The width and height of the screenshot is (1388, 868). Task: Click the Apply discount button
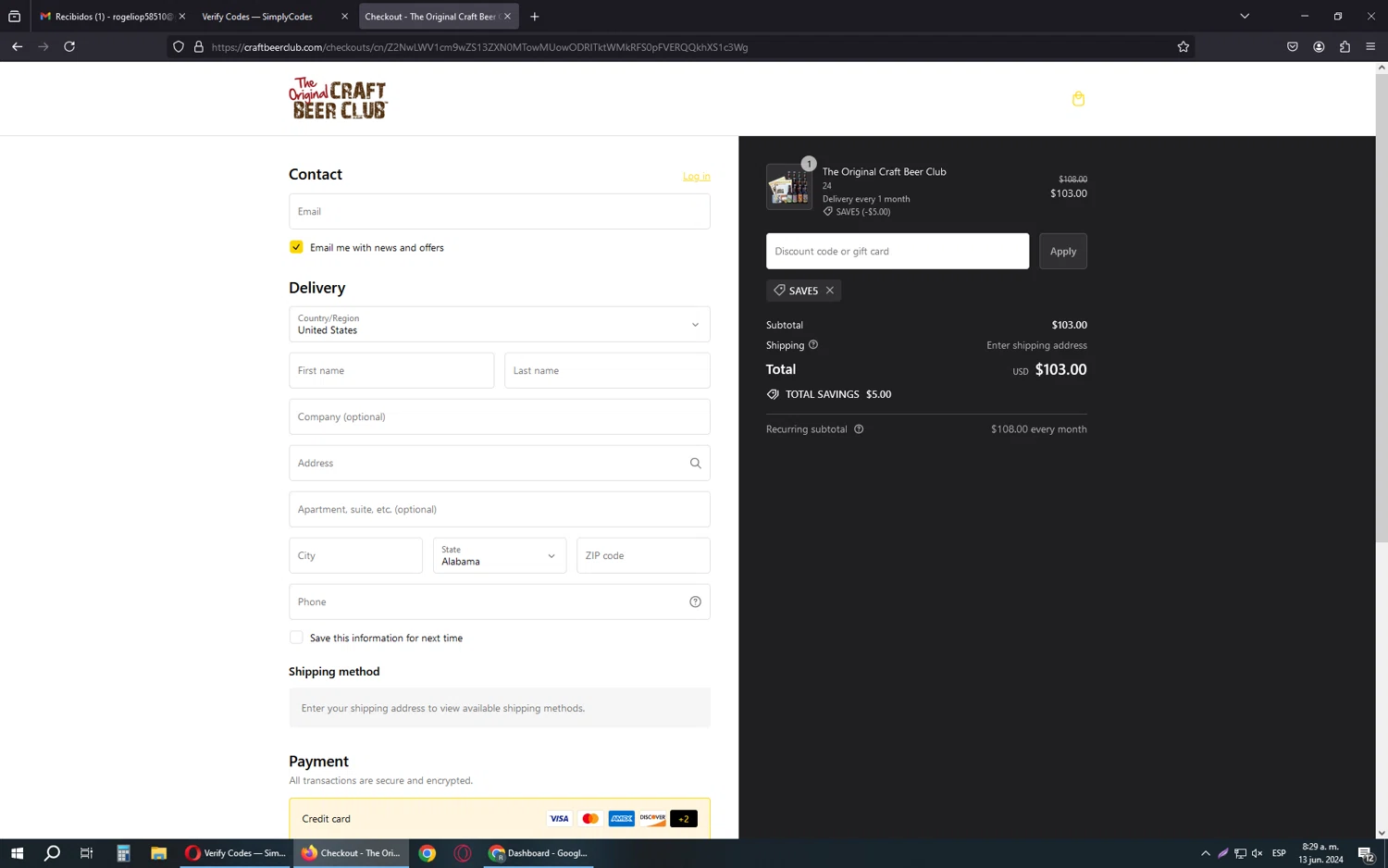click(x=1063, y=251)
